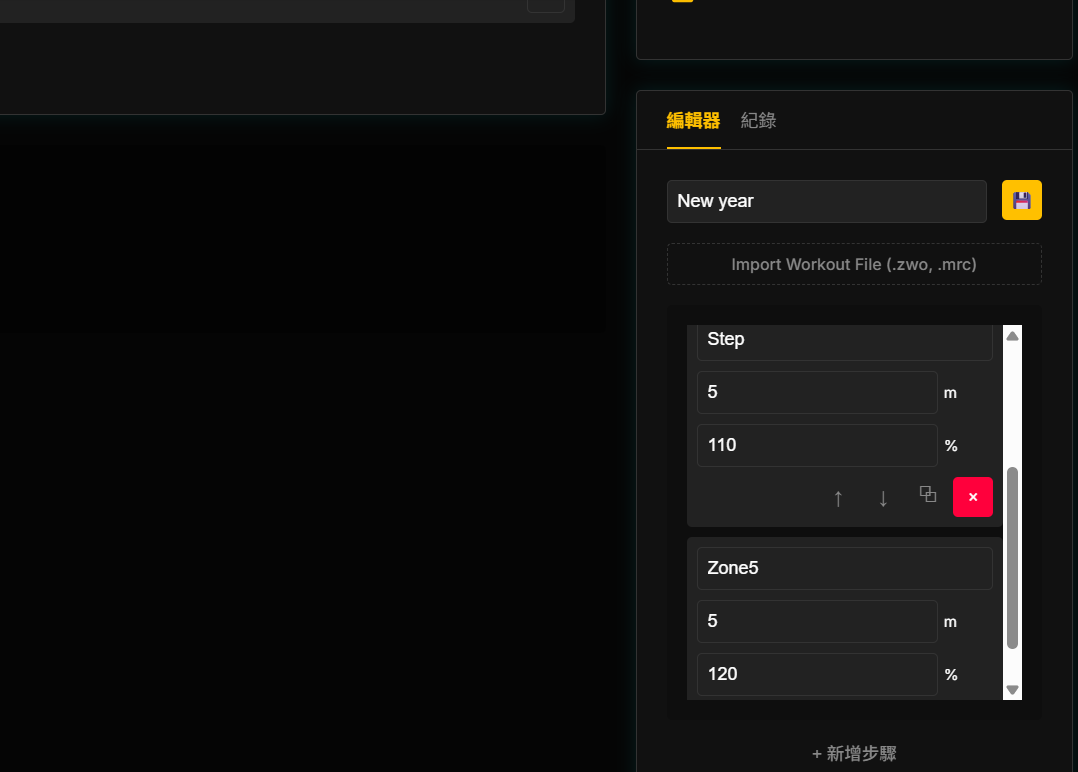
Task: Focus the workout name field 'New year'
Action: pyautogui.click(x=826, y=201)
